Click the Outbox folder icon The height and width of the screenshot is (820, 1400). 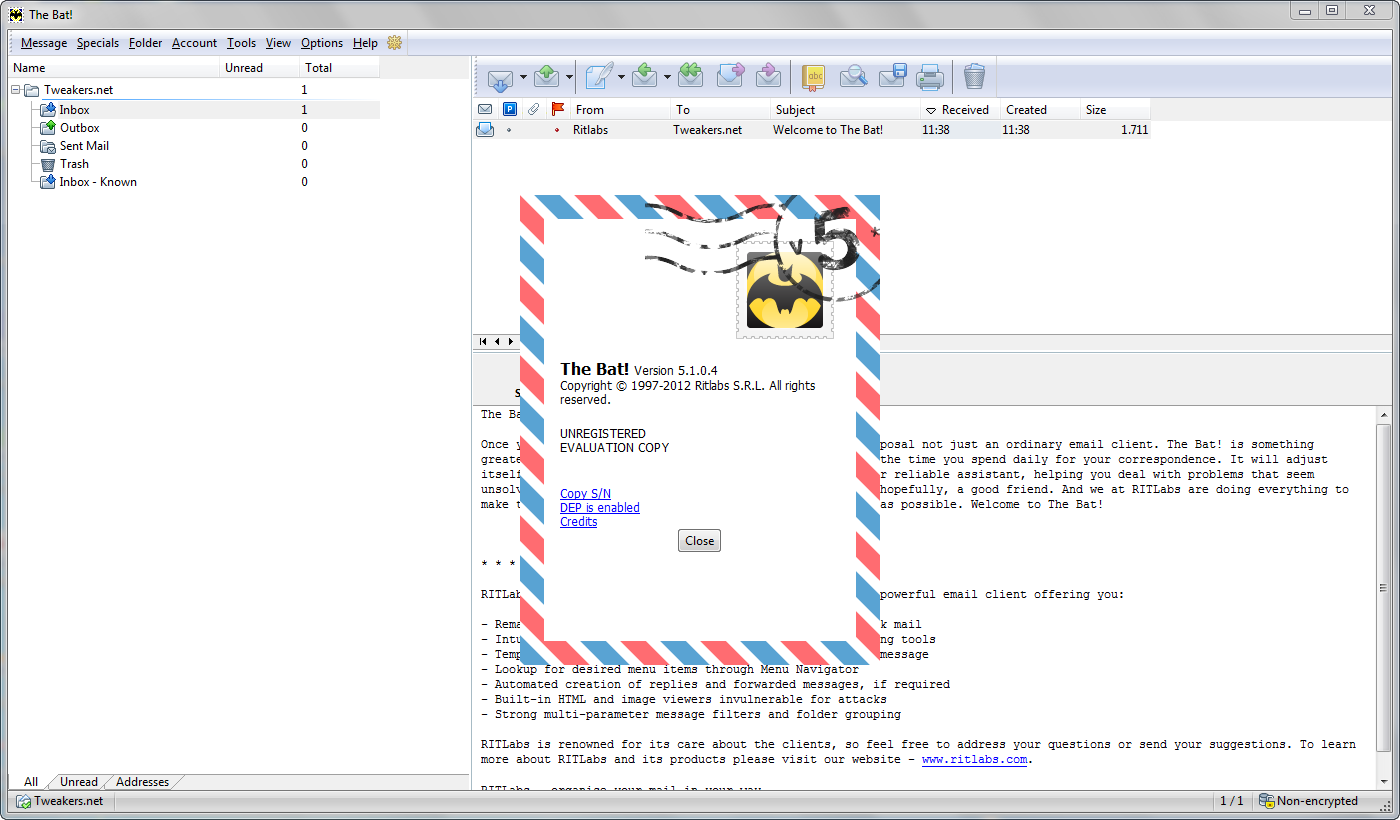48,128
